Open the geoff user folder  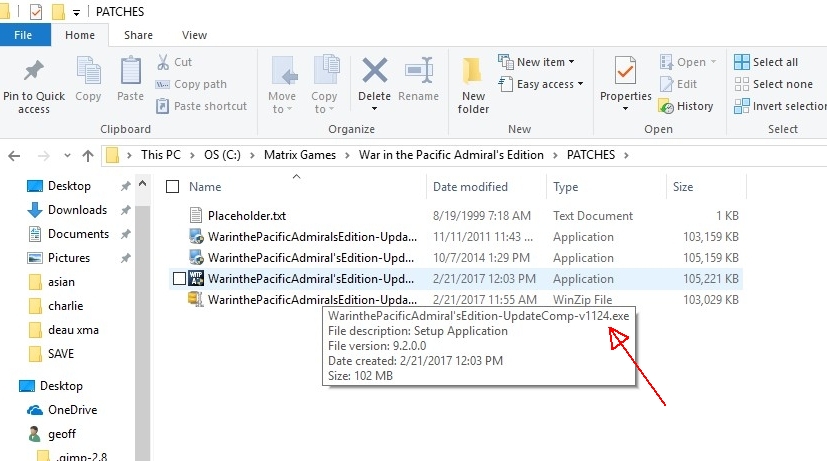(52, 434)
